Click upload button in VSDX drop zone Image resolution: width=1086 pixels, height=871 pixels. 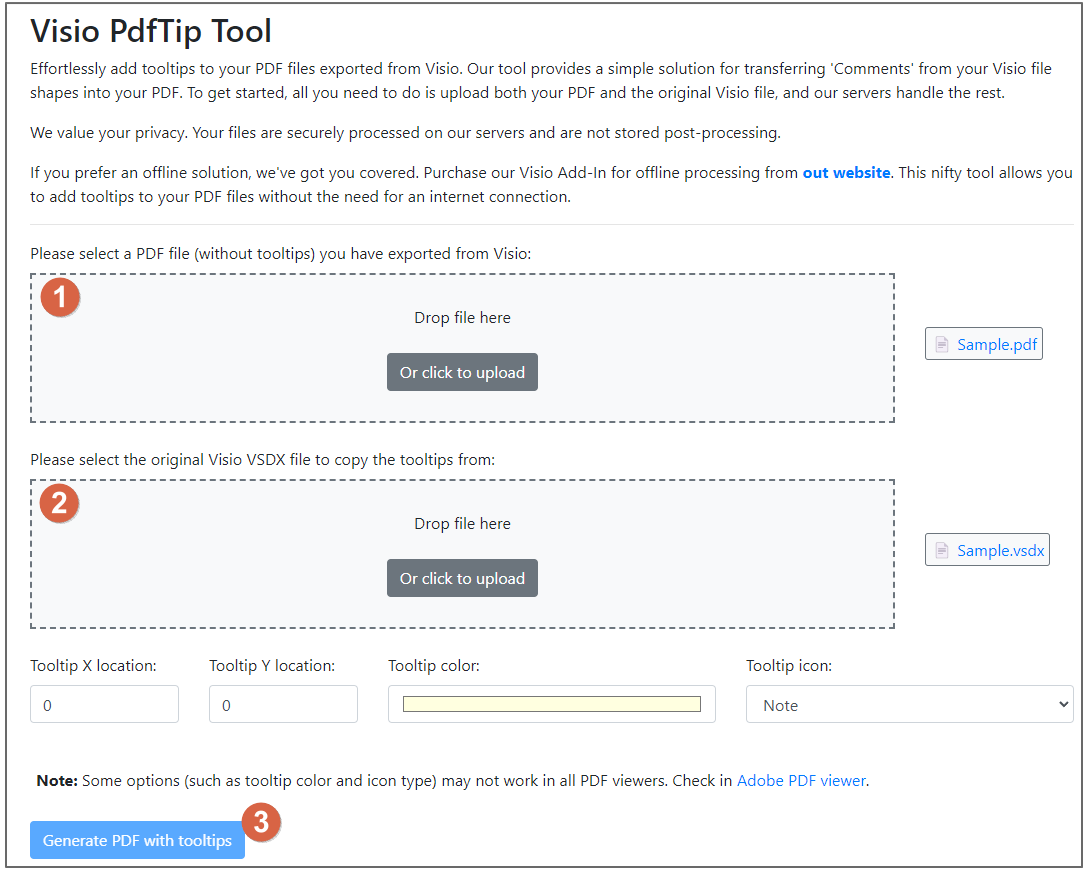(x=462, y=578)
